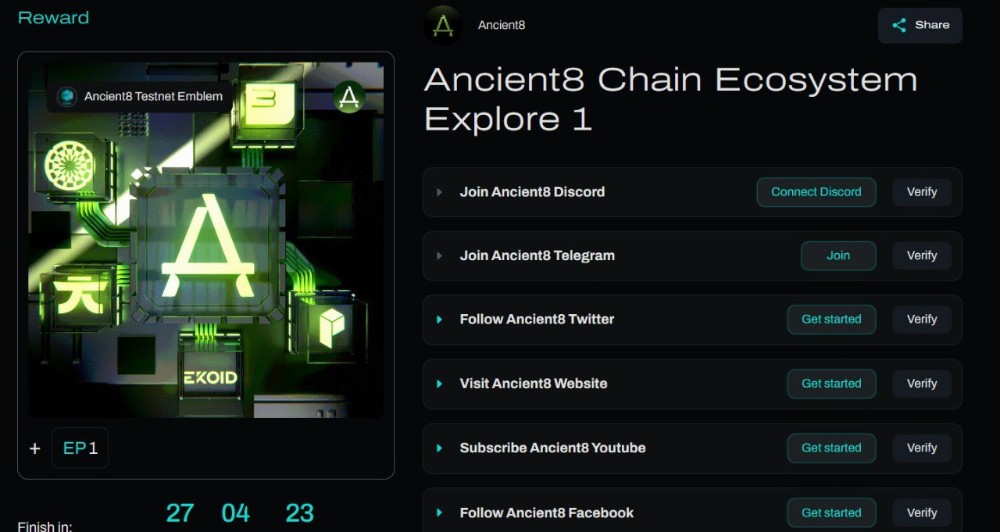Click Join for the Telegram task
The height and width of the screenshot is (532, 1000).
[838, 256]
